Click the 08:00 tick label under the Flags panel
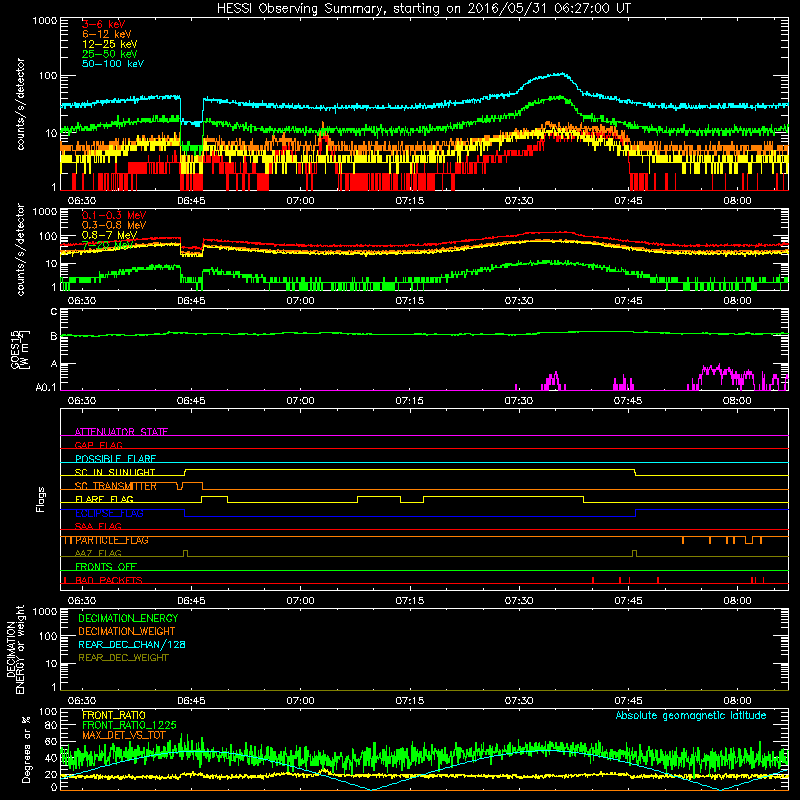 pos(737,601)
